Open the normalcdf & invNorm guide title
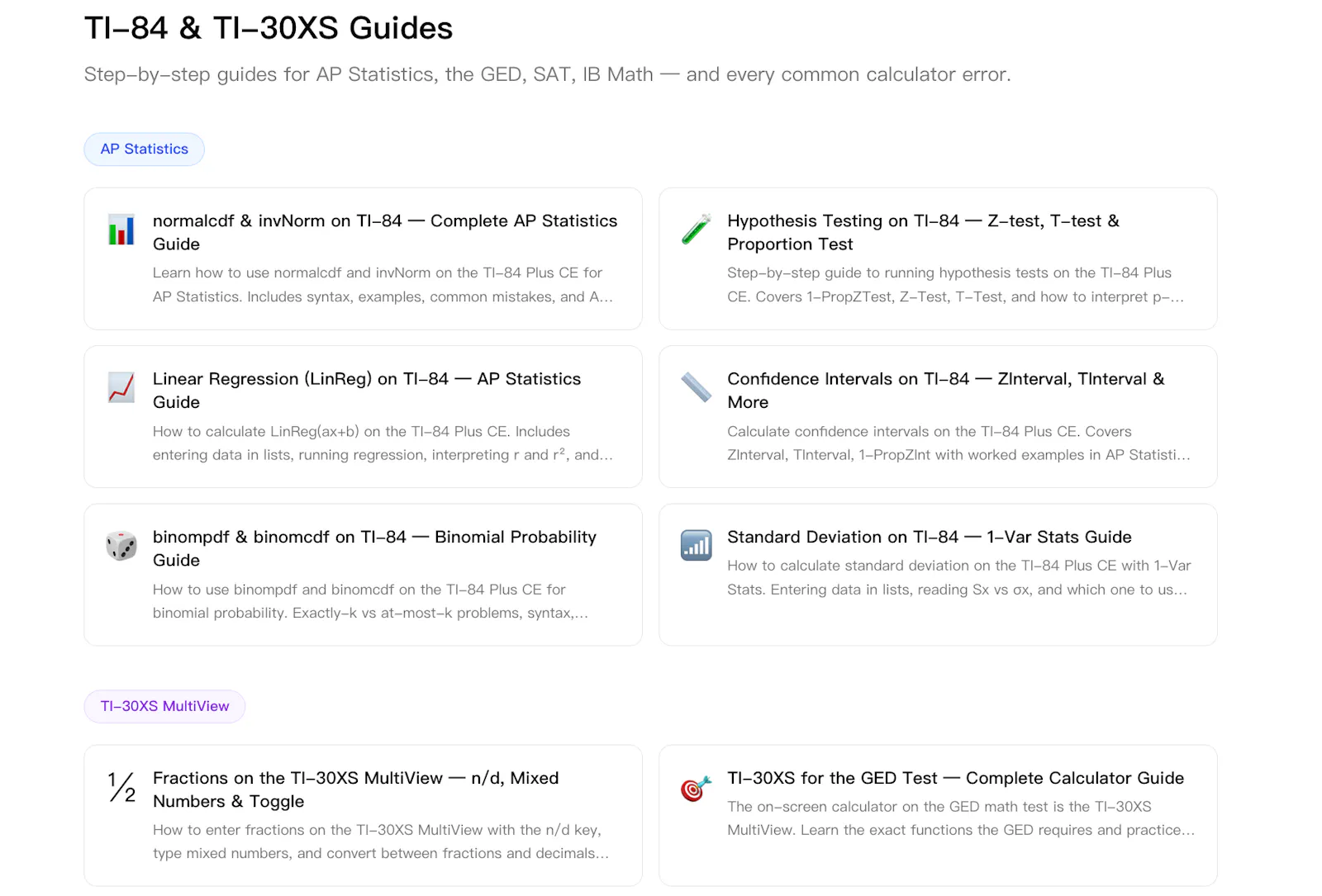The image size is (1322, 896). point(385,232)
